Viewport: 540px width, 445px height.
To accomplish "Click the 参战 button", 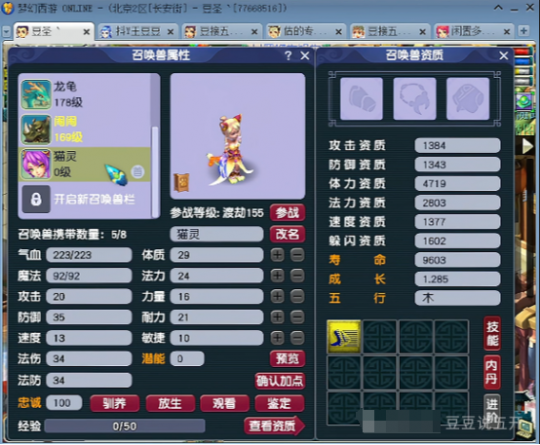I will (288, 213).
